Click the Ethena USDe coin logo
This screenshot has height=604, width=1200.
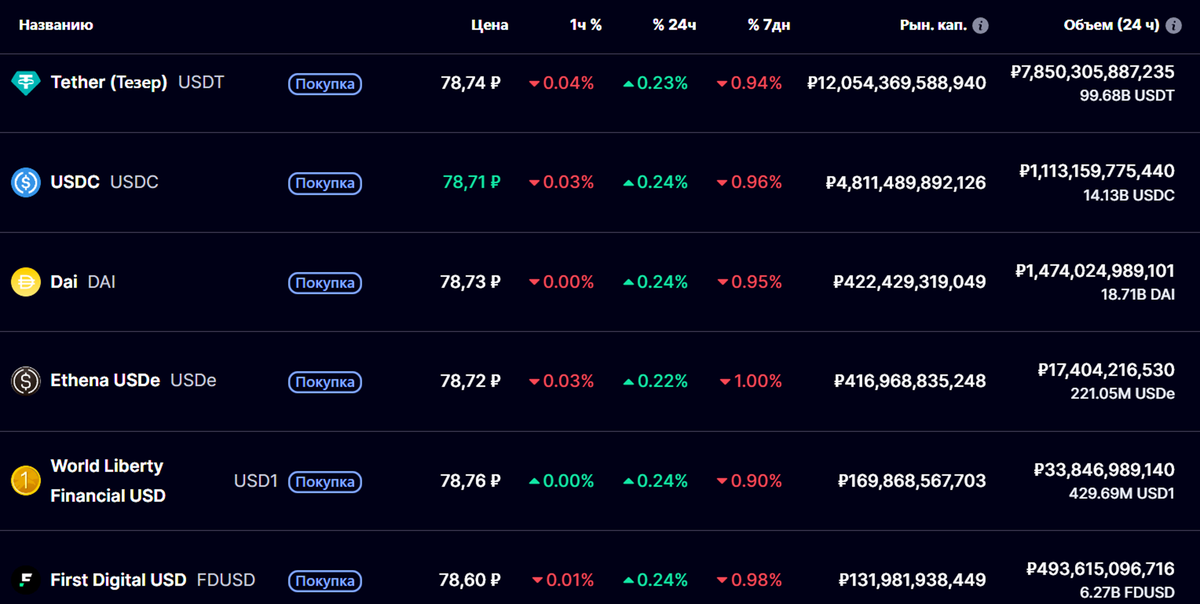[x=25, y=381]
